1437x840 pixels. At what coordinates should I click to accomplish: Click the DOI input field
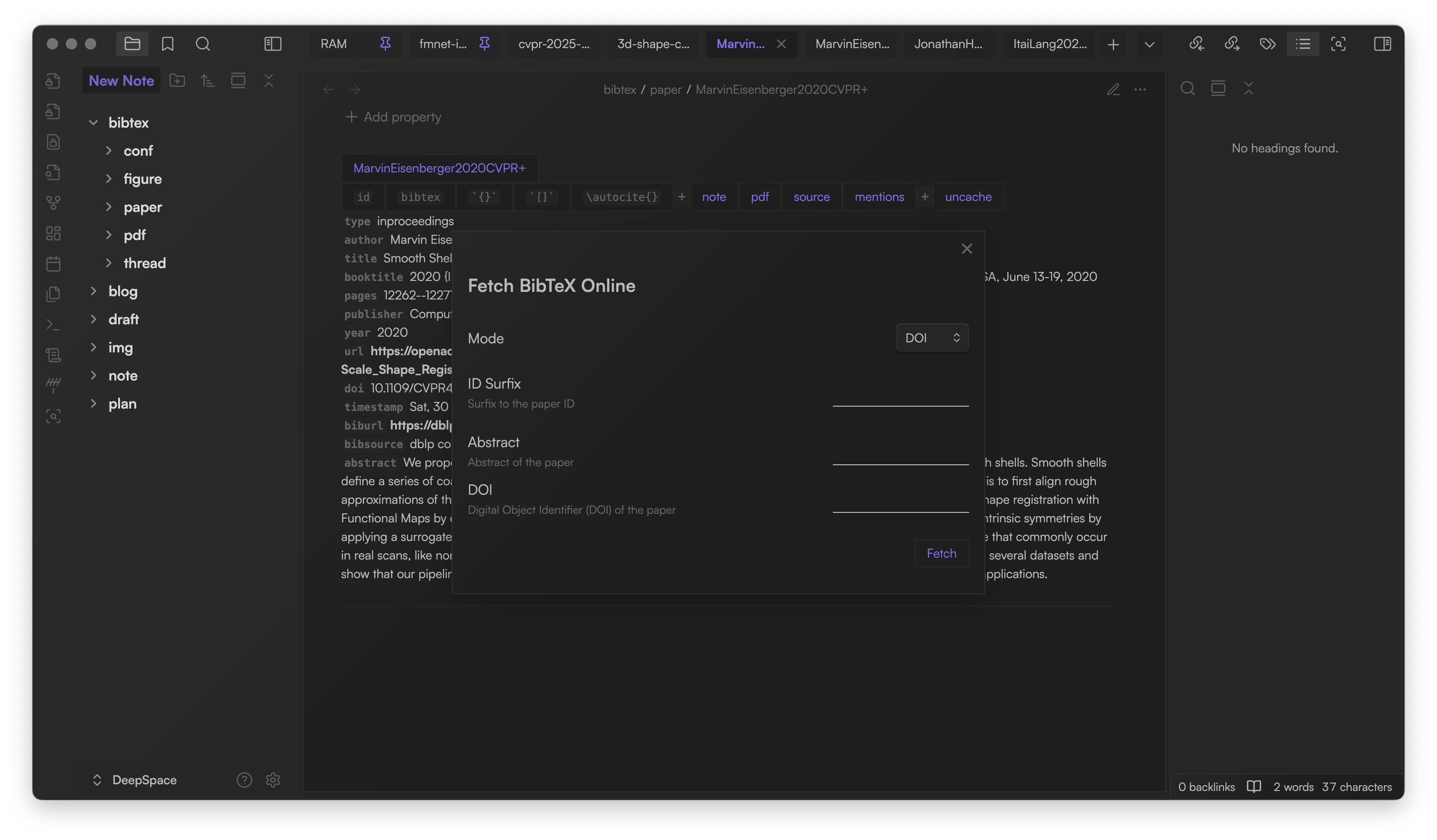(x=900, y=503)
